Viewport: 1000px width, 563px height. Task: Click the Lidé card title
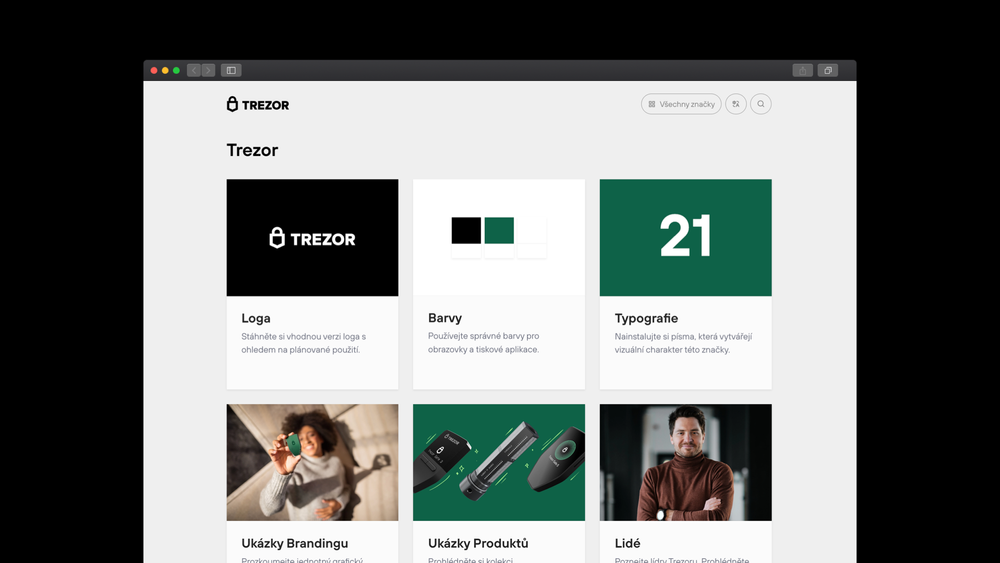tap(628, 543)
